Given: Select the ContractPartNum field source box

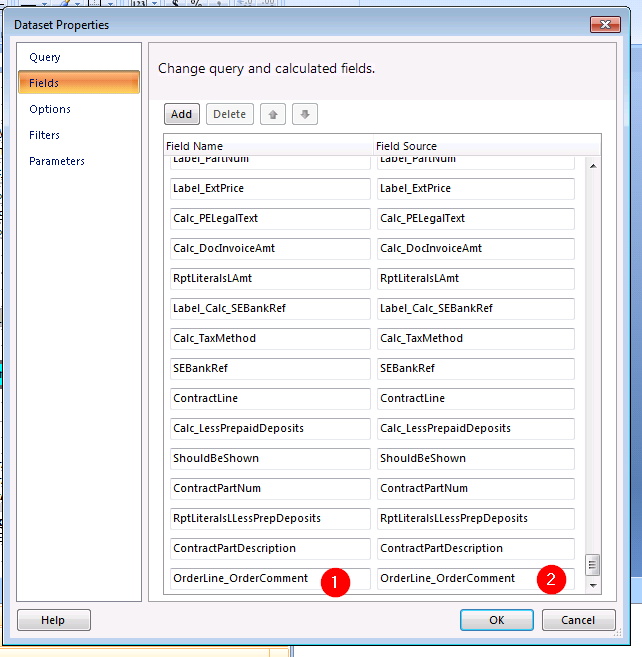Looking at the screenshot, I should point(476,489).
